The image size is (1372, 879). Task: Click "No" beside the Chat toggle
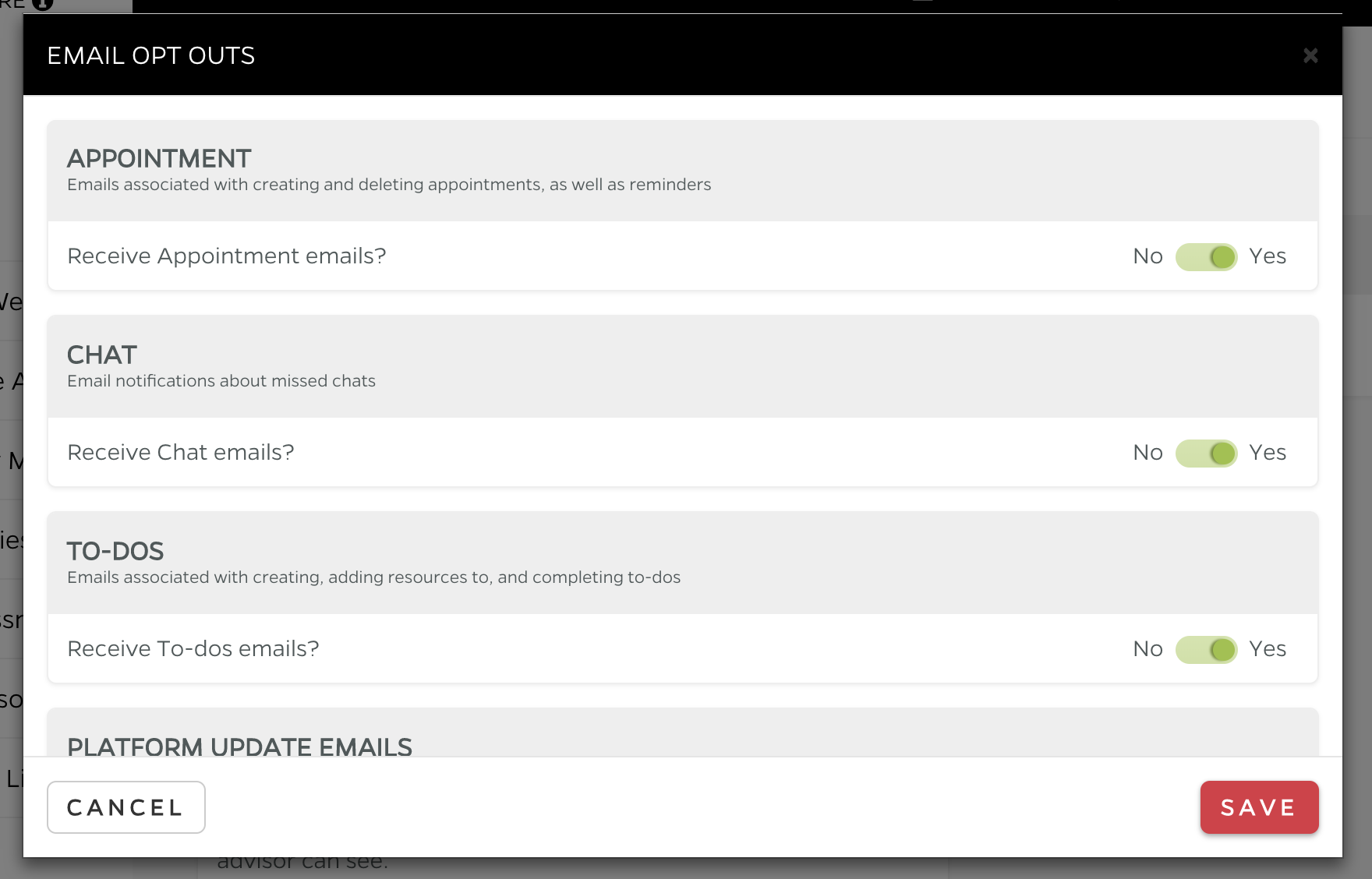1147,453
